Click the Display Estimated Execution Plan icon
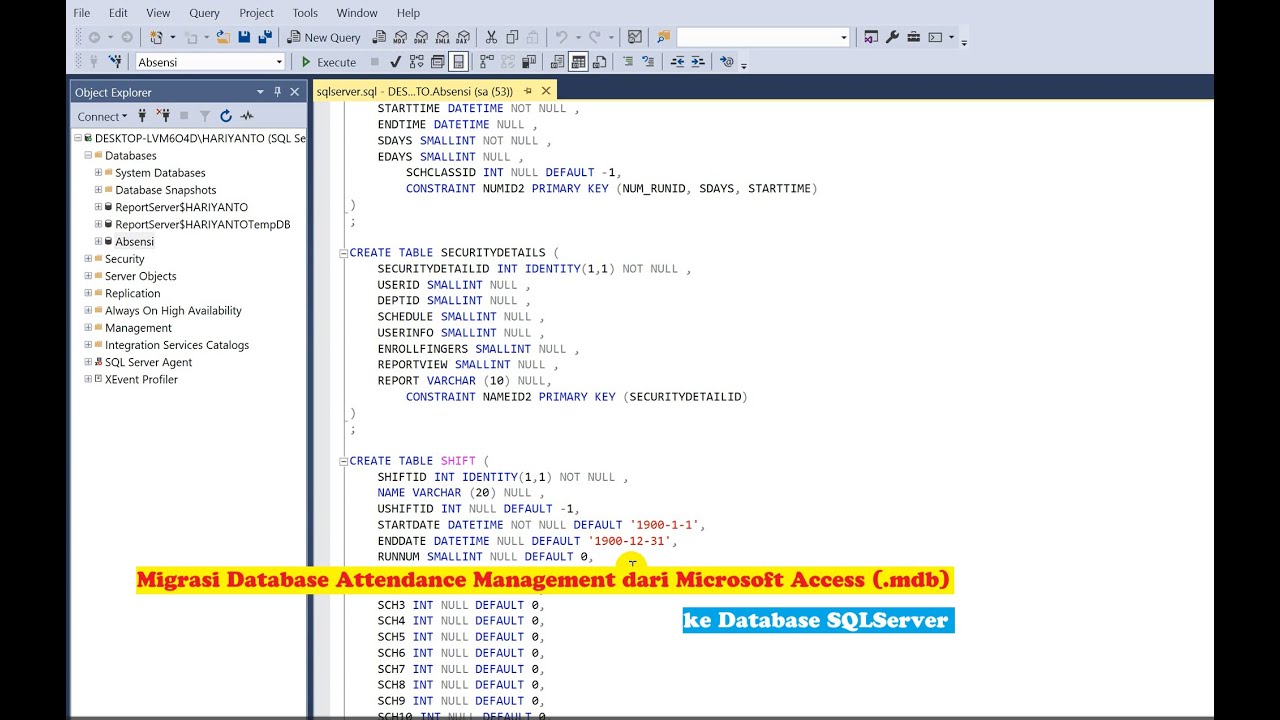Screen dimensions: 1280x720 (x=417, y=62)
